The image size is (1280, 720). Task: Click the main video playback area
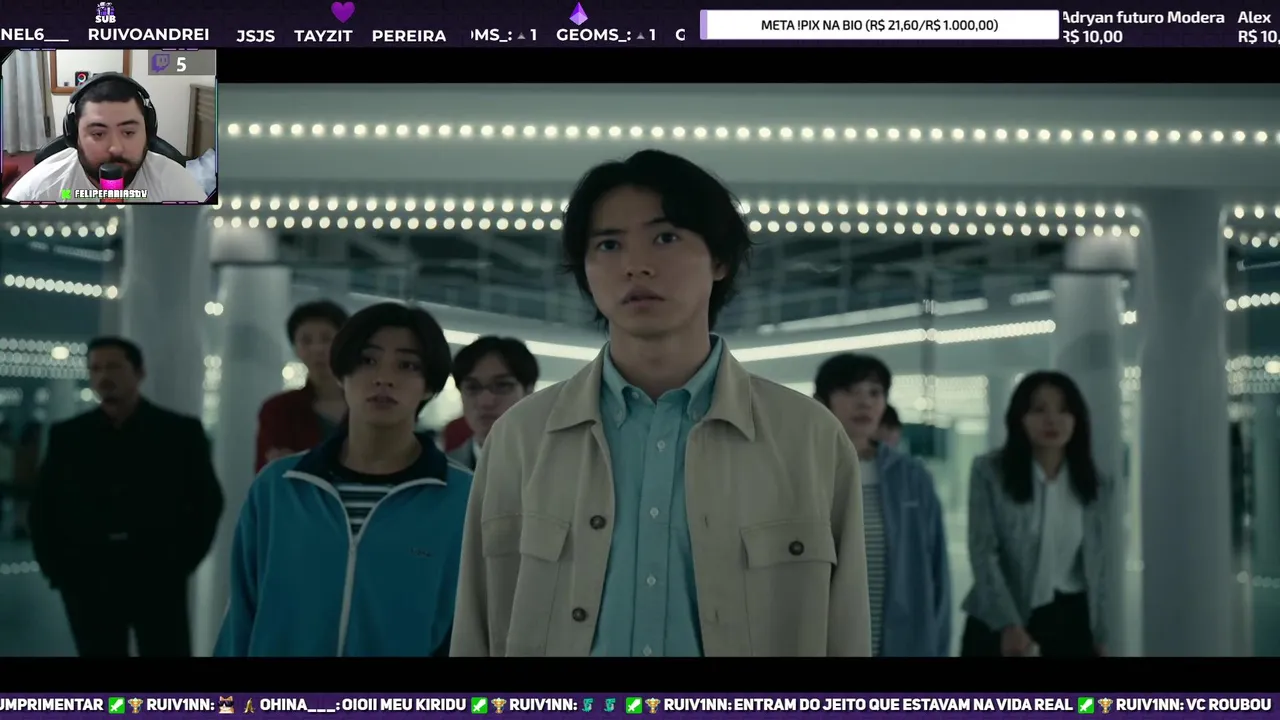pos(640,370)
